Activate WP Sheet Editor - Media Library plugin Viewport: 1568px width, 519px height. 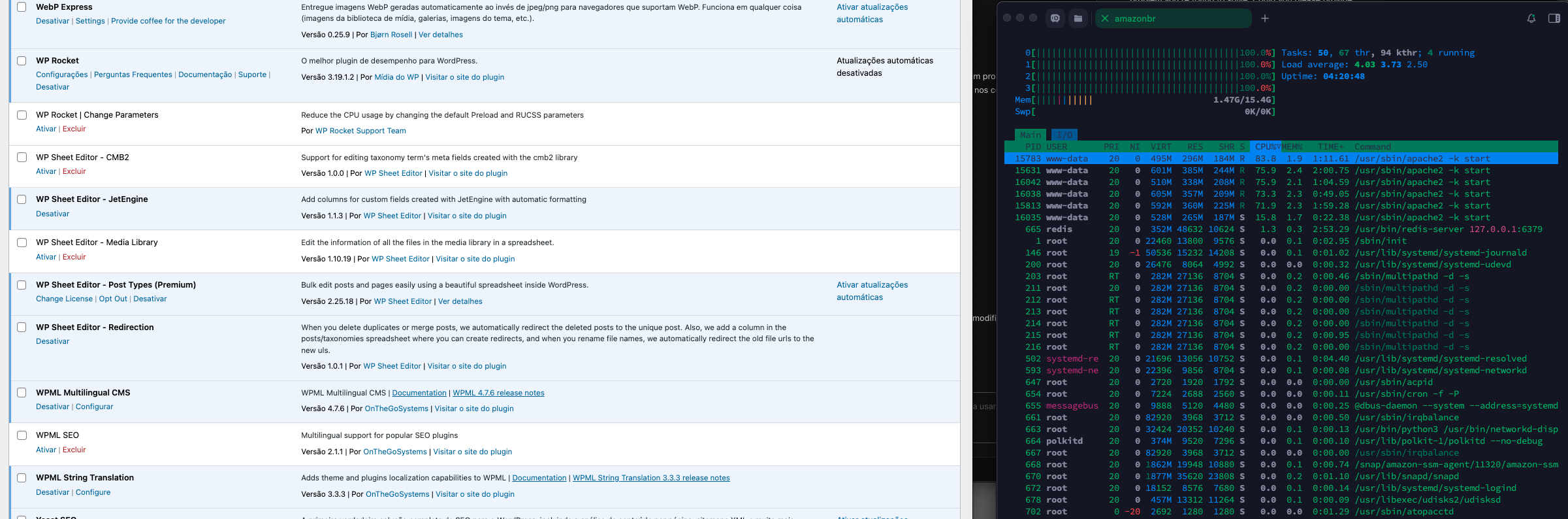(x=46, y=257)
